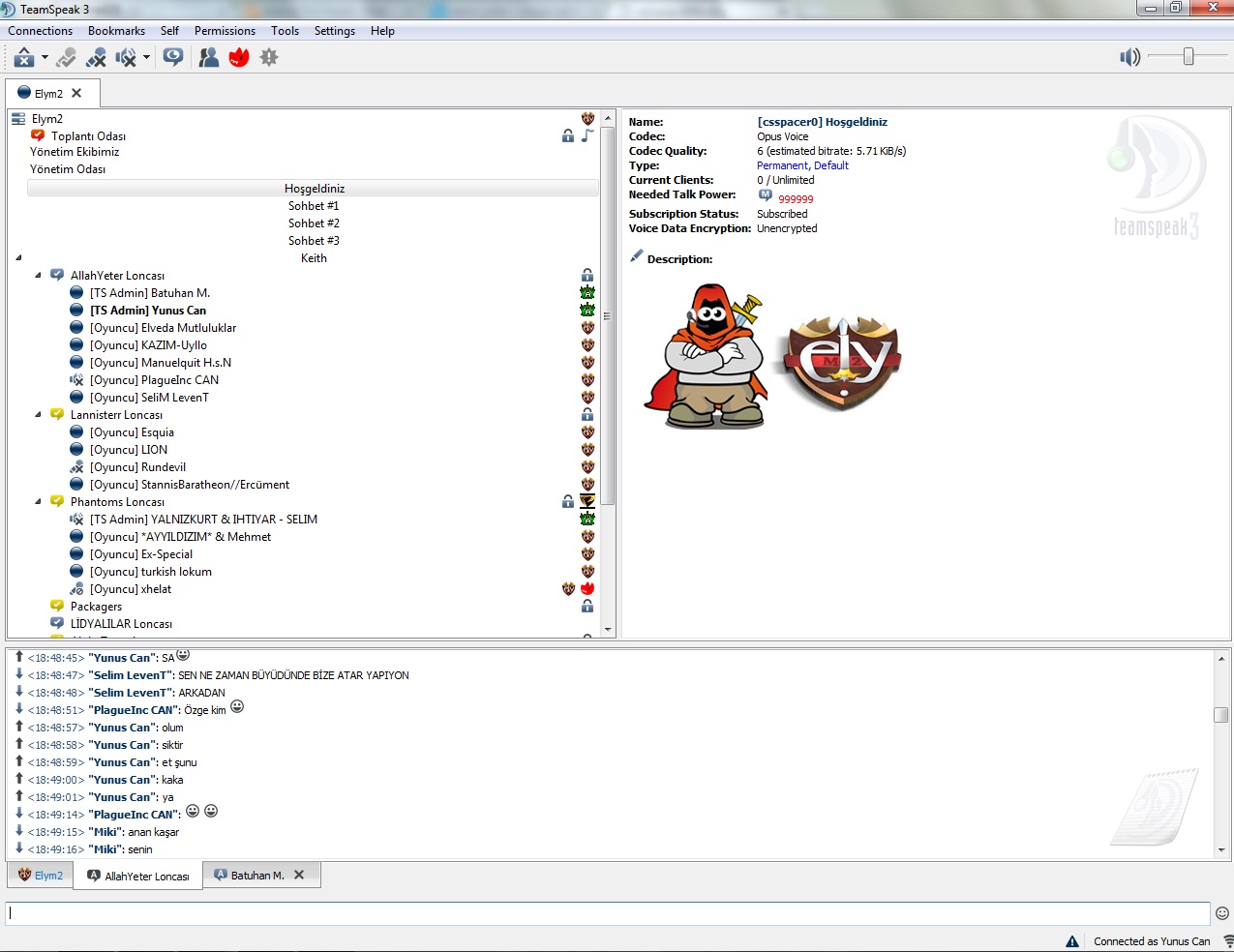
Task: Click the AllahYeter Loncası channel bubble icon
Action: (x=57, y=276)
